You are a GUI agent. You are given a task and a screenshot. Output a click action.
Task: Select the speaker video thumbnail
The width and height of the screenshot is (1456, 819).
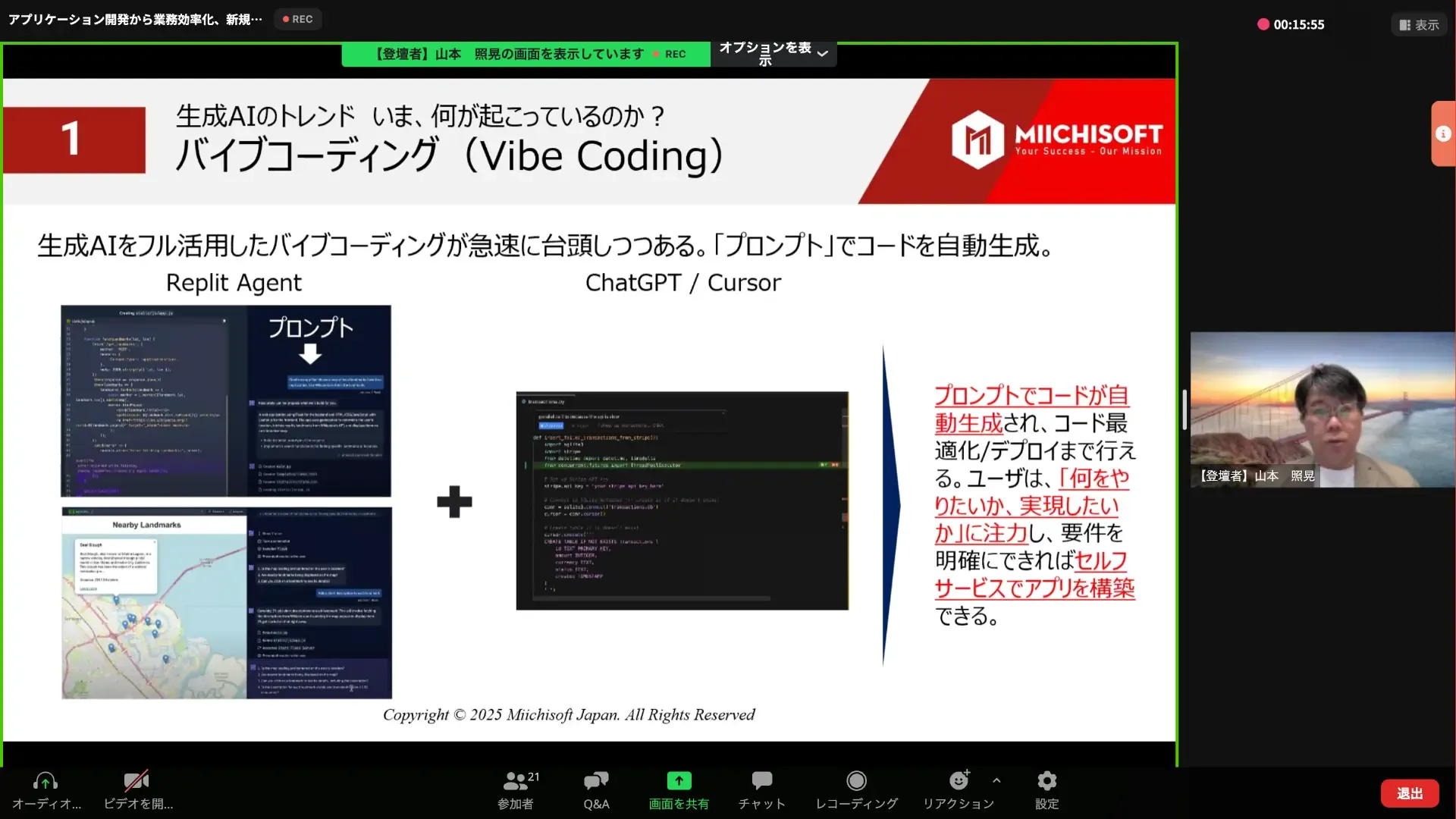point(1323,409)
